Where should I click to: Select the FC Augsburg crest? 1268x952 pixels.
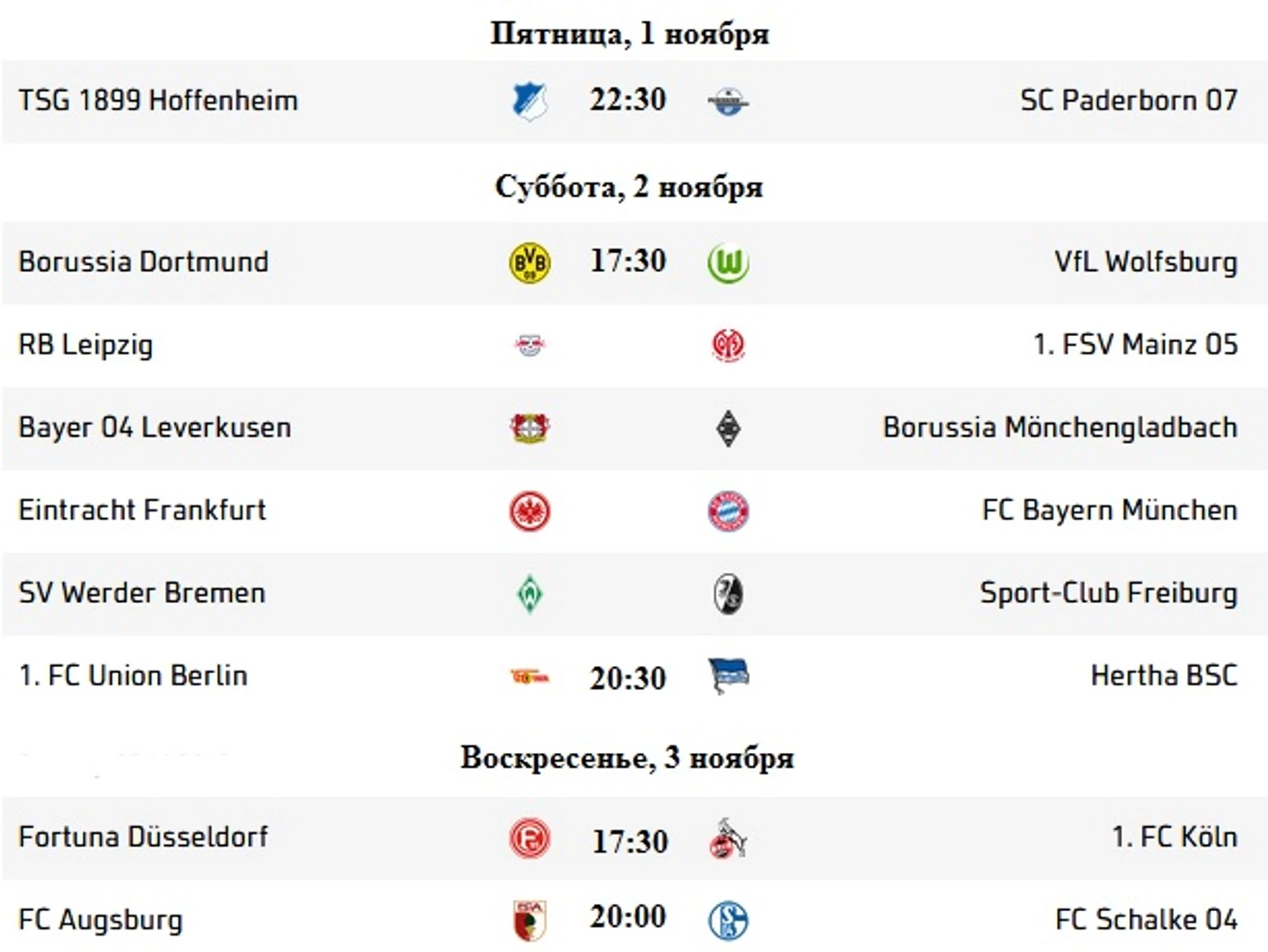pyautogui.click(x=530, y=921)
